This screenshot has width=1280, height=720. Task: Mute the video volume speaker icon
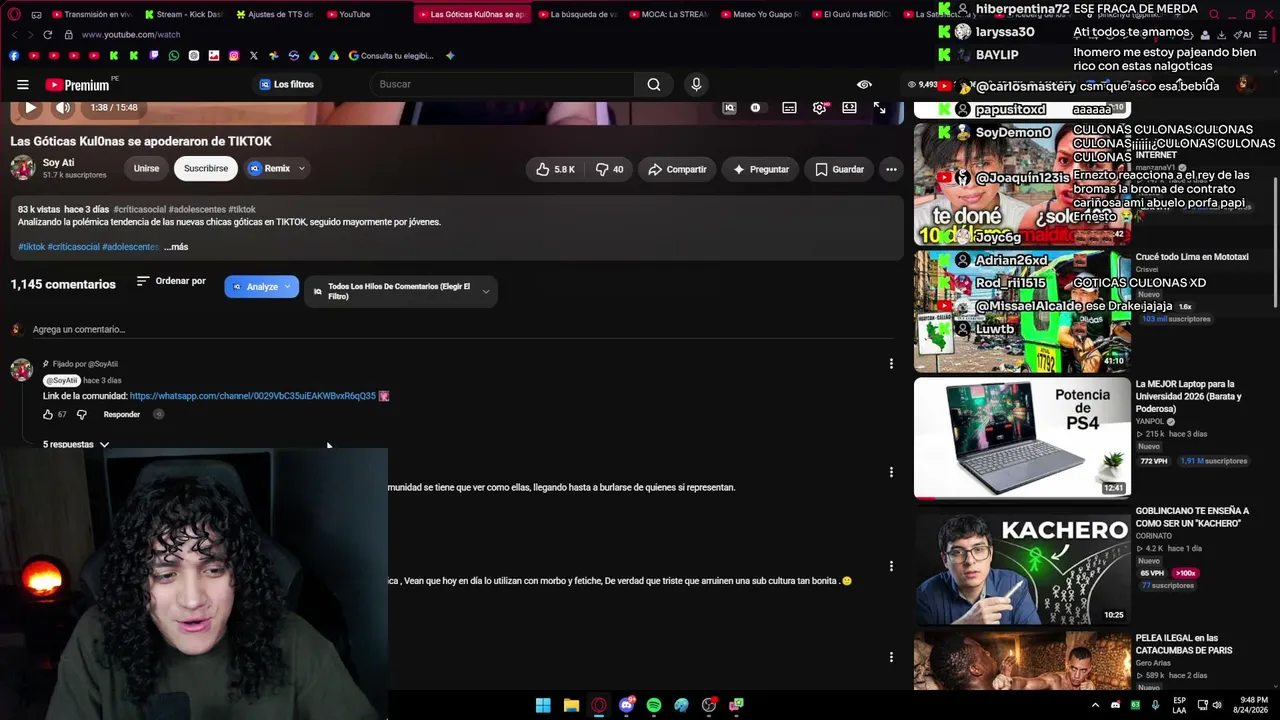(x=63, y=108)
